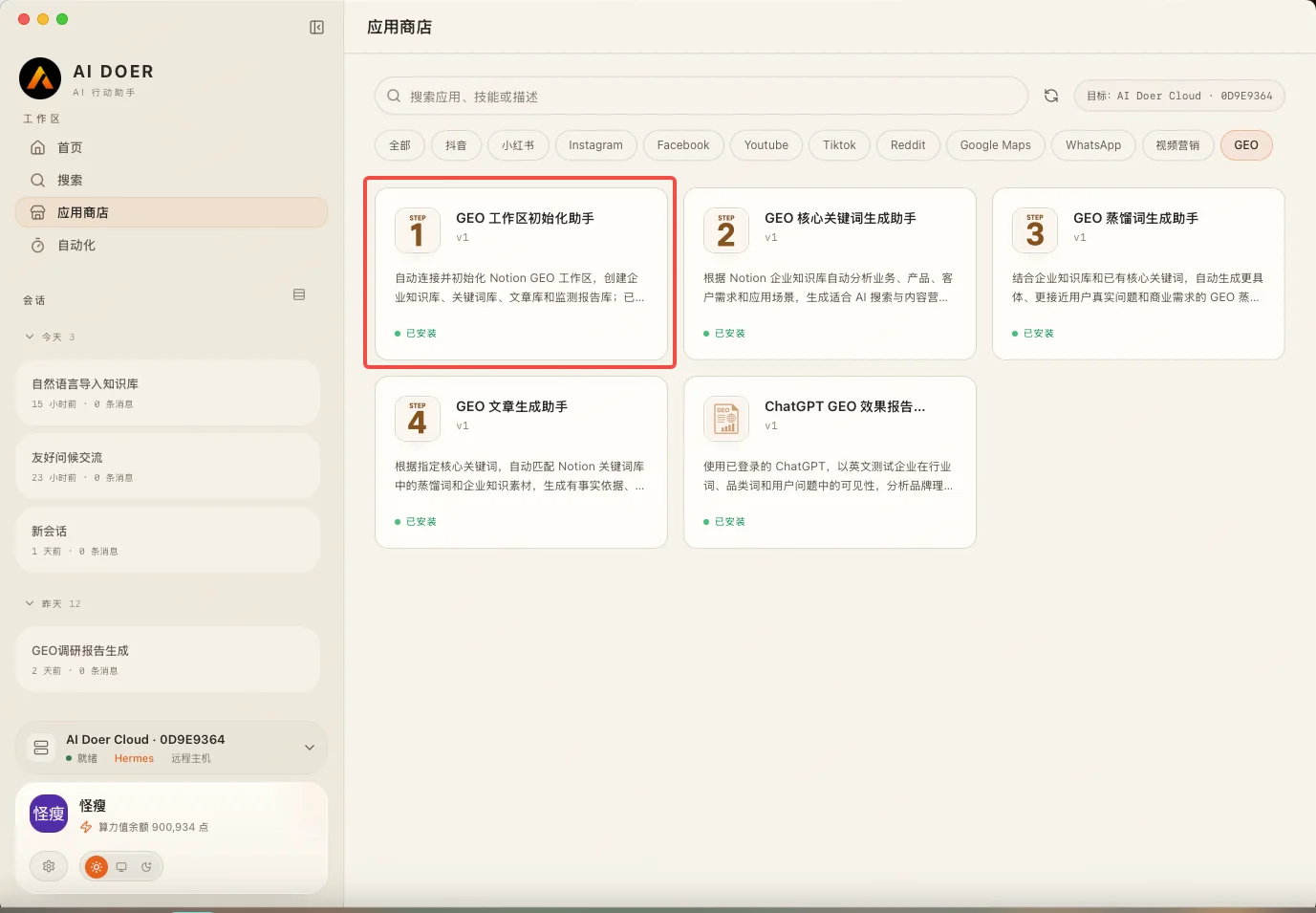Image resolution: width=1316 pixels, height=913 pixels.
Task: Select the WhatsApp filter tab
Action: 1093,145
